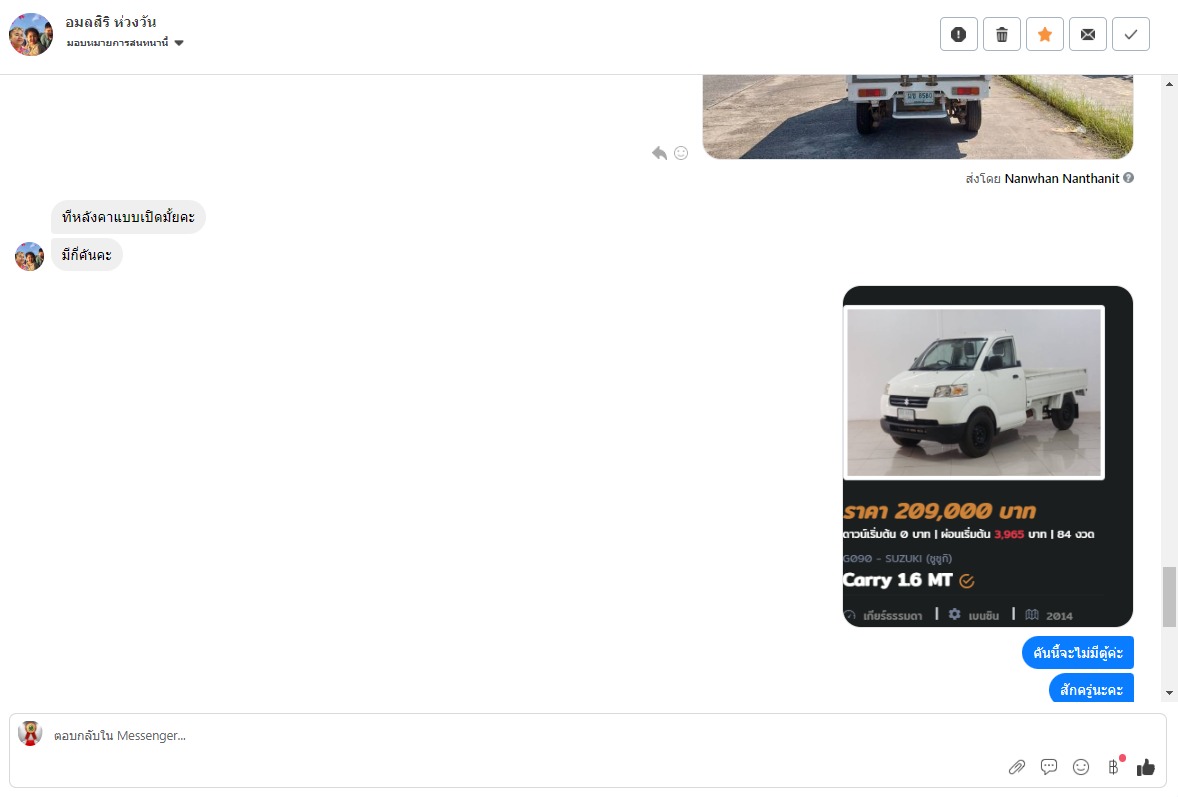Viewport: 1178px width, 797px height.
Task: Mark conversation as done with checkmark
Action: click(x=1131, y=35)
